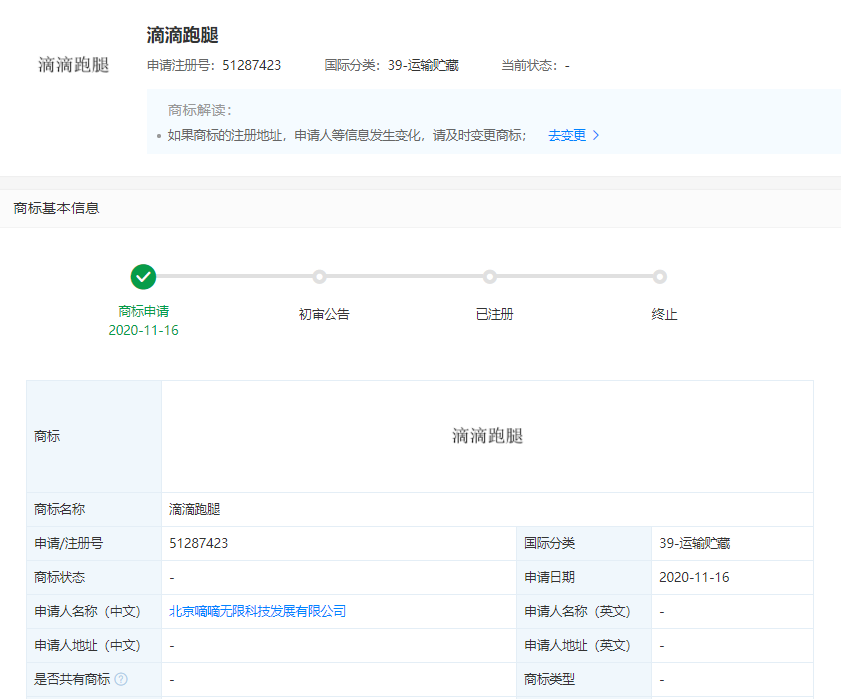Click the help icon beside 是否共有商标
This screenshot has width=841, height=699.
(121, 679)
